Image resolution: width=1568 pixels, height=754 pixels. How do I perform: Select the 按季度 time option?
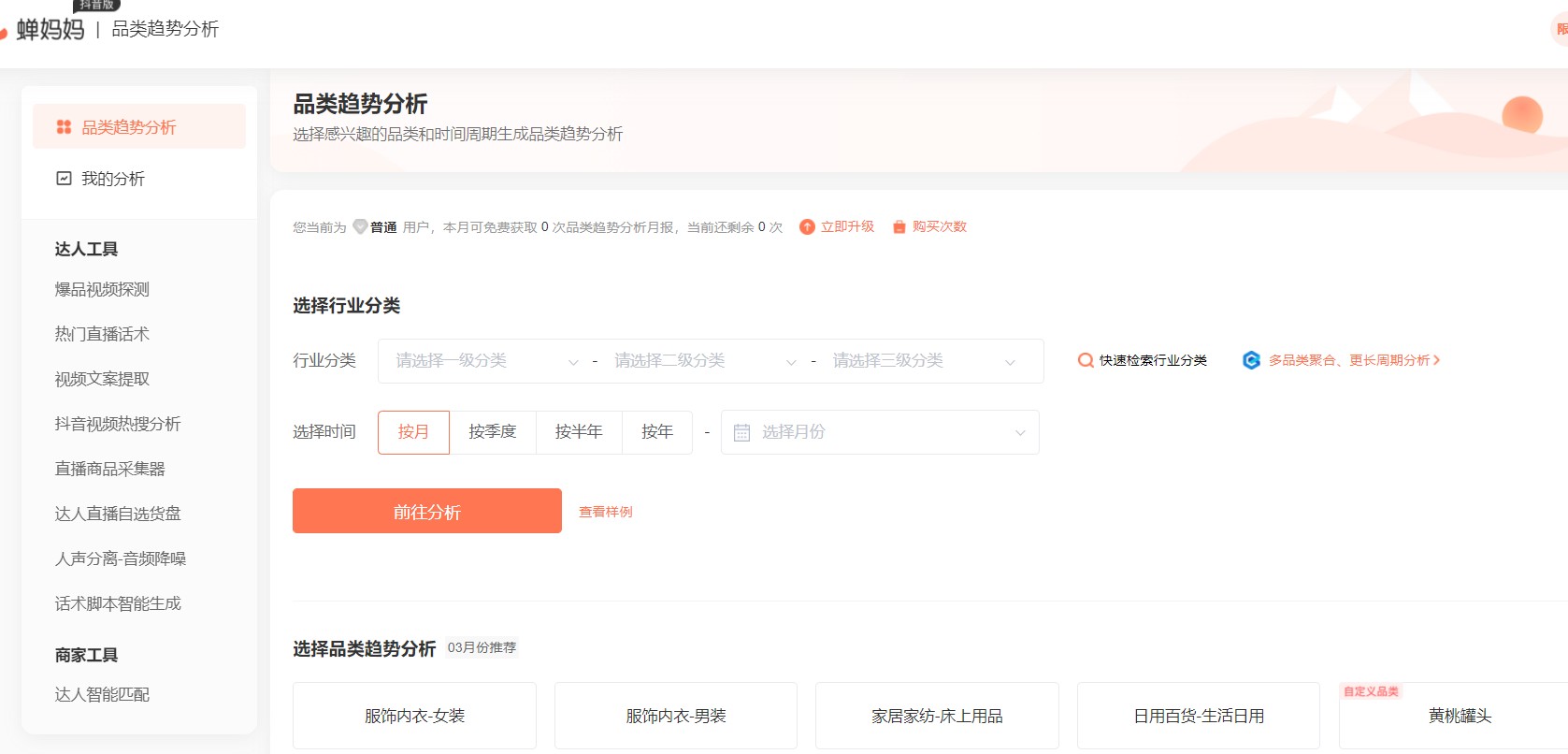493,432
